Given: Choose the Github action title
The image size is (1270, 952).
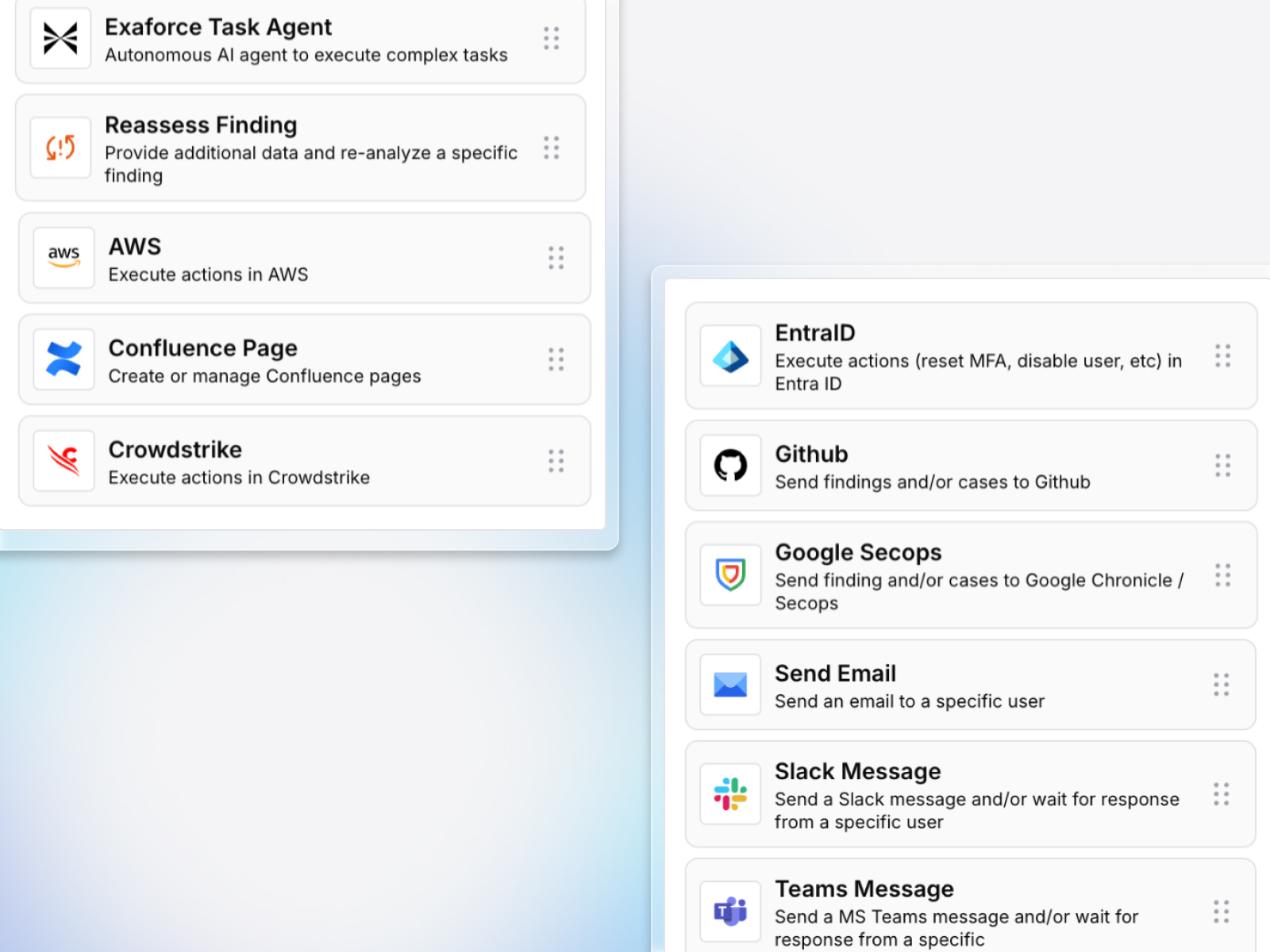Looking at the screenshot, I should point(811,454).
